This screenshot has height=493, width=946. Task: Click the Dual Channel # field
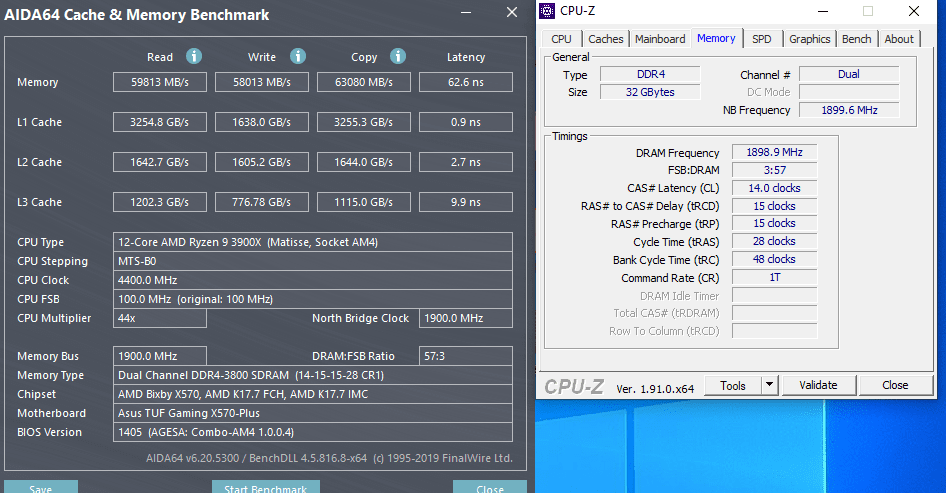(x=849, y=74)
